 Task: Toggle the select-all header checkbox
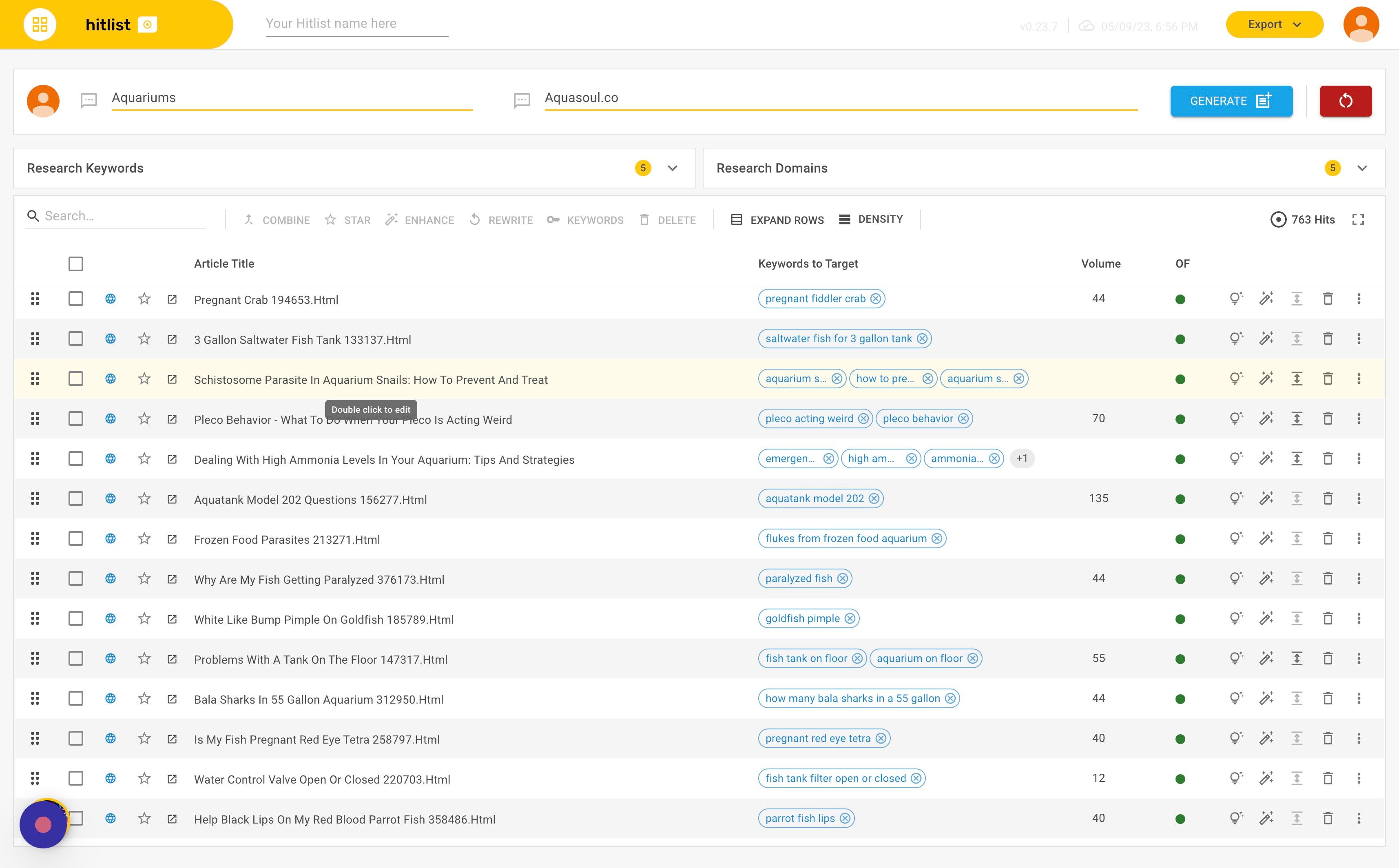(x=75, y=264)
